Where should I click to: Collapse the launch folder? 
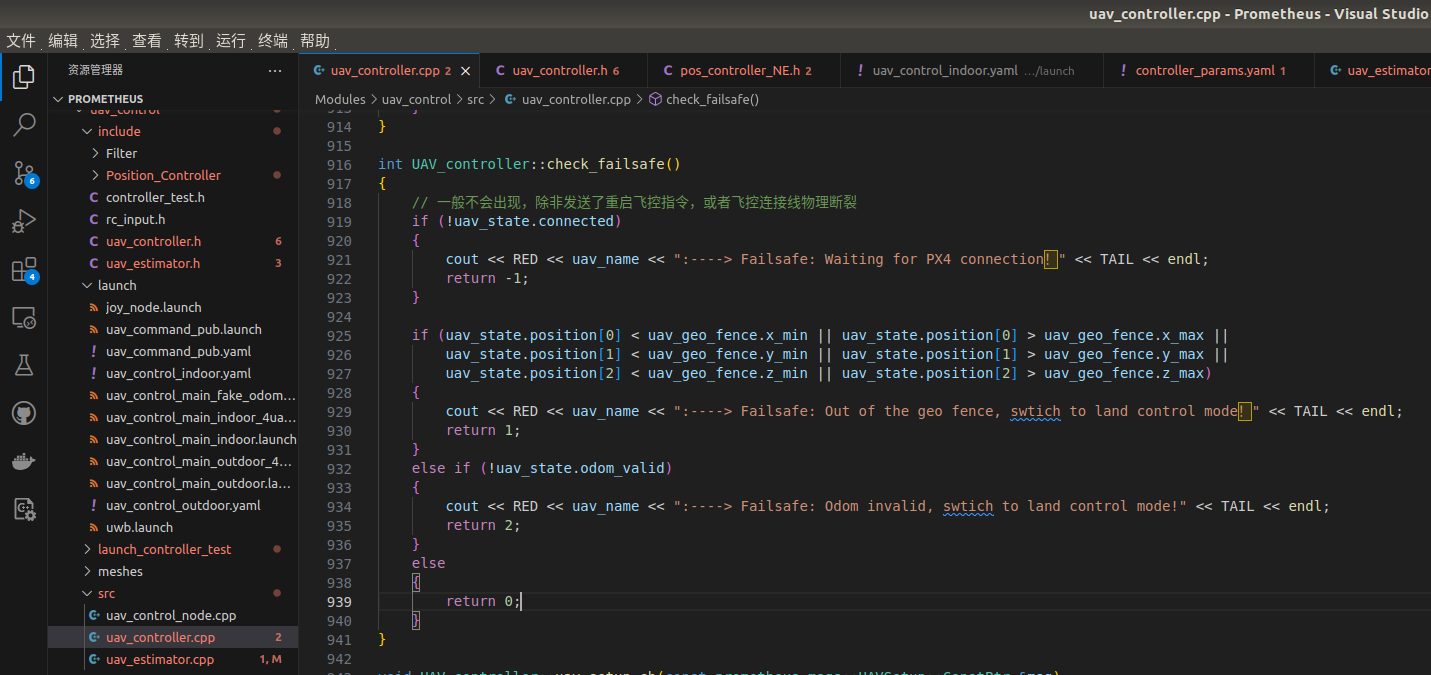point(173,285)
